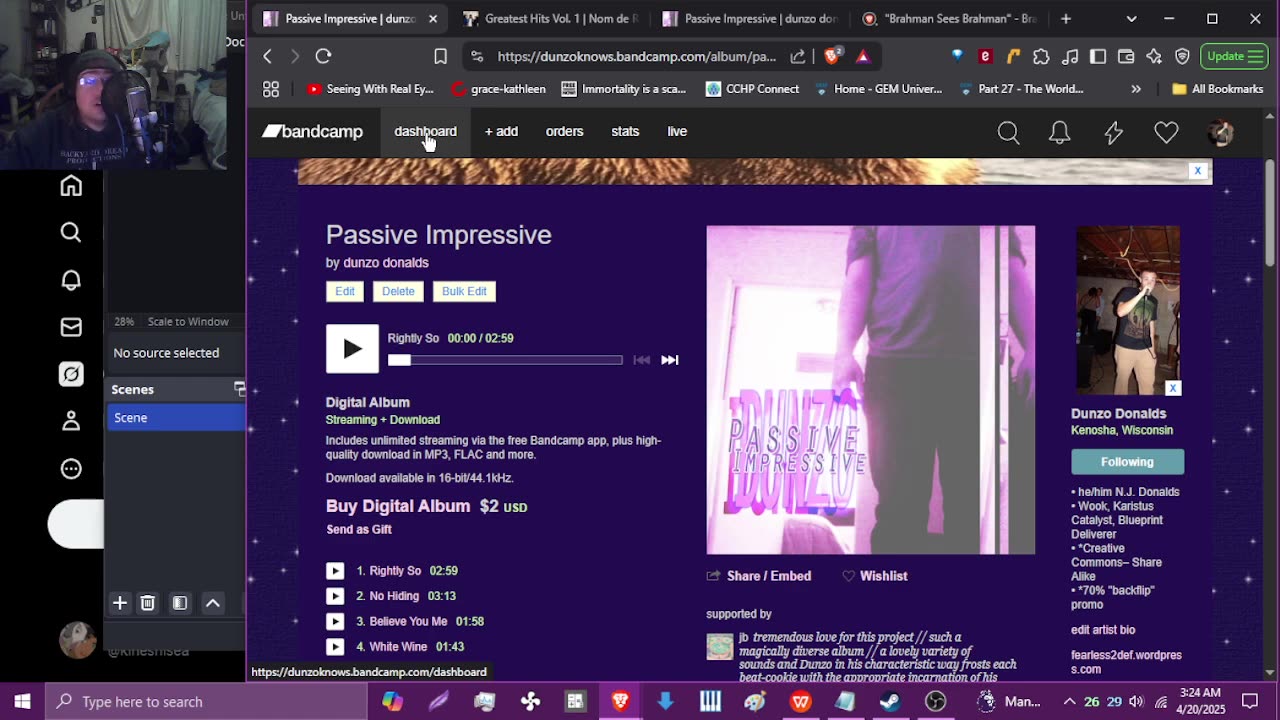1280x720 pixels.
Task: Close the active Passive Impressive tab
Action: [433, 18]
